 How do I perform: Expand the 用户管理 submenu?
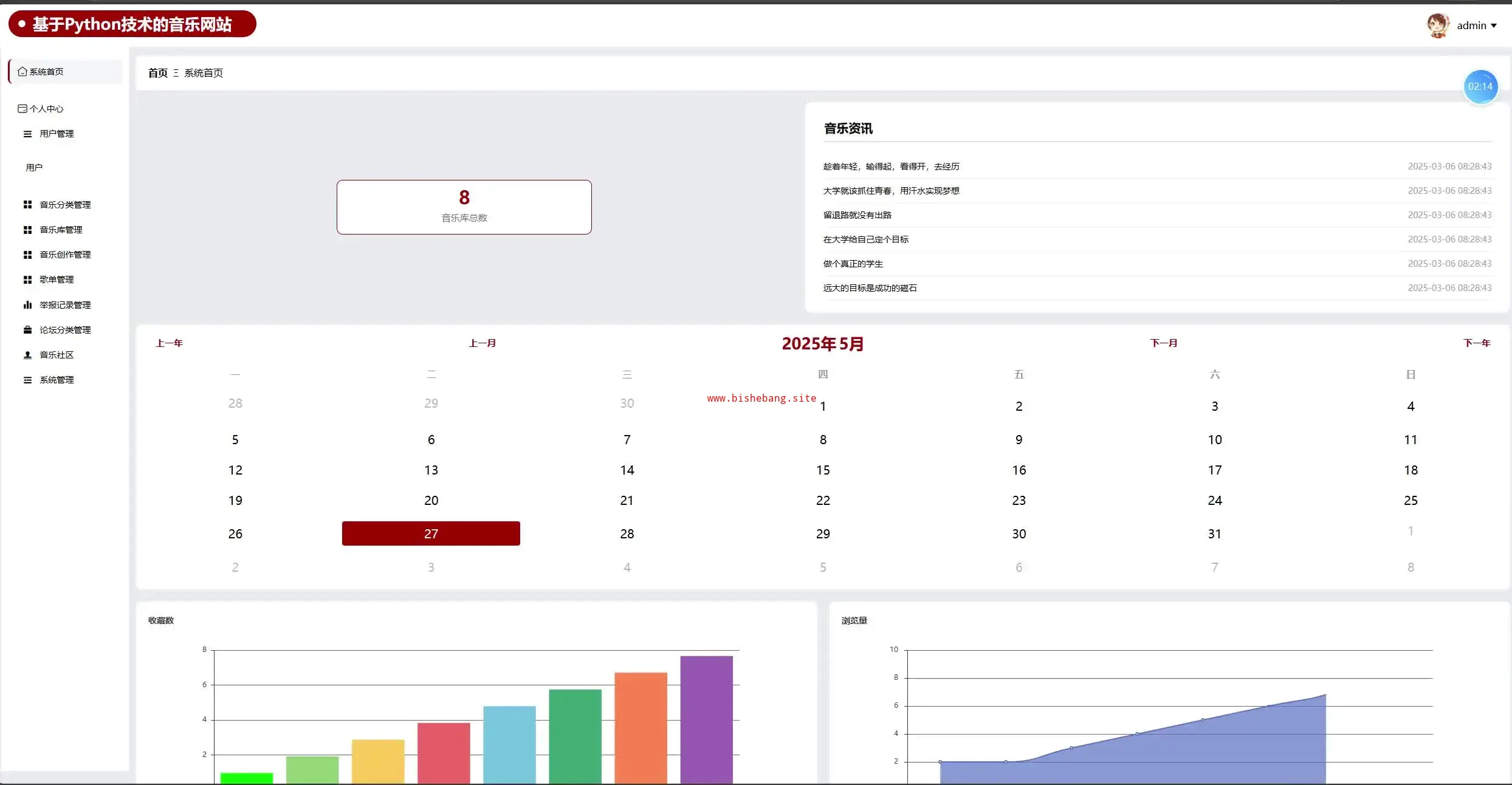(57, 134)
